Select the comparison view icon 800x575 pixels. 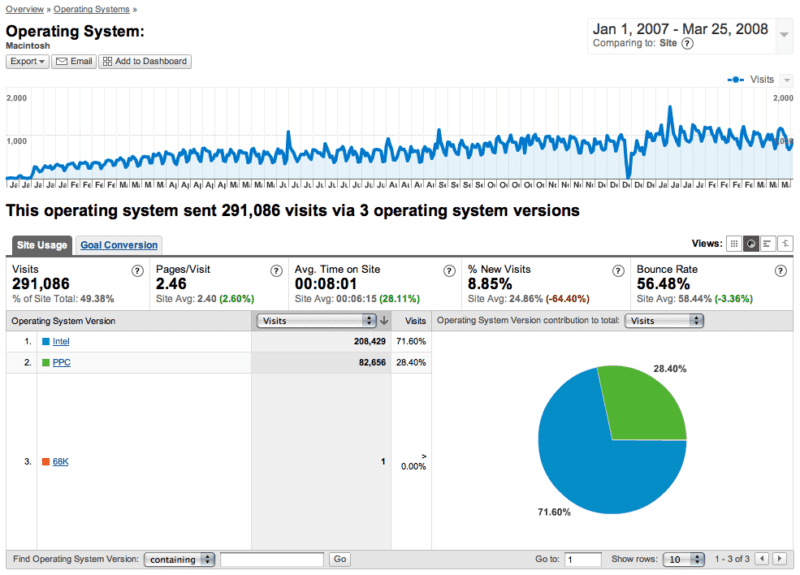pyautogui.click(x=785, y=243)
